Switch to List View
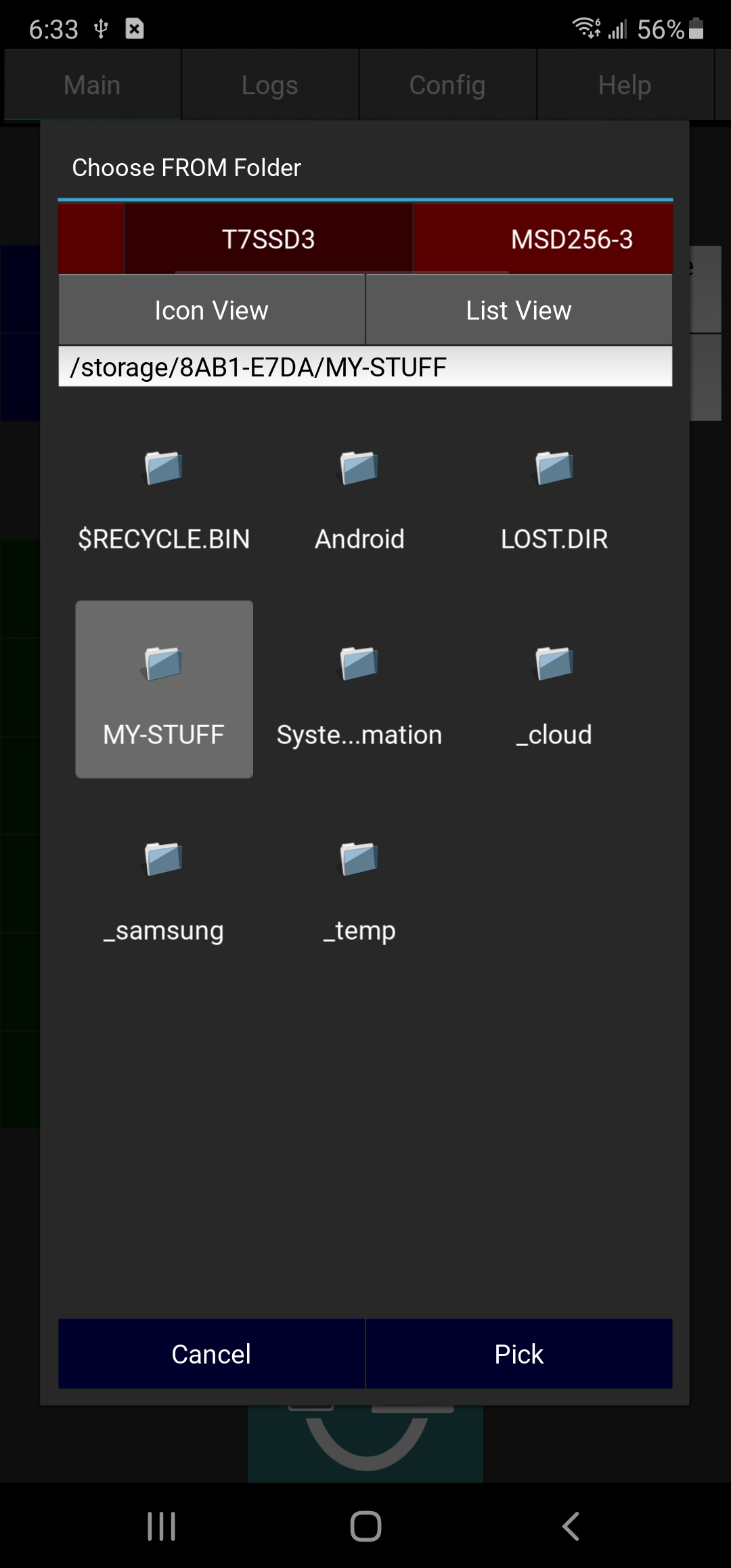731x1568 pixels. pos(518,311)
